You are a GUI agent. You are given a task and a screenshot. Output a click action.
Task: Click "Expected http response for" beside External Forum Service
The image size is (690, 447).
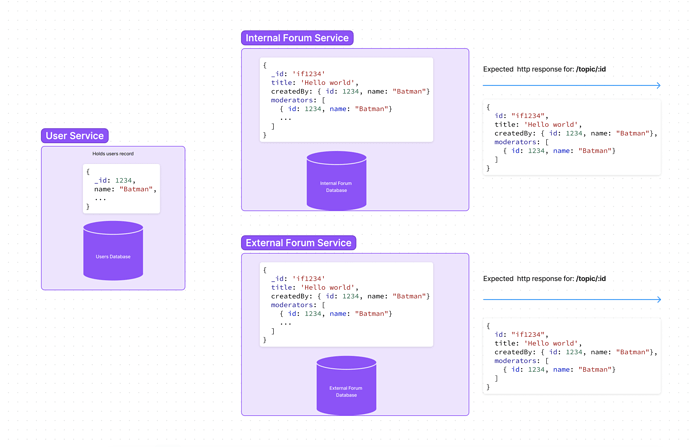544,278
